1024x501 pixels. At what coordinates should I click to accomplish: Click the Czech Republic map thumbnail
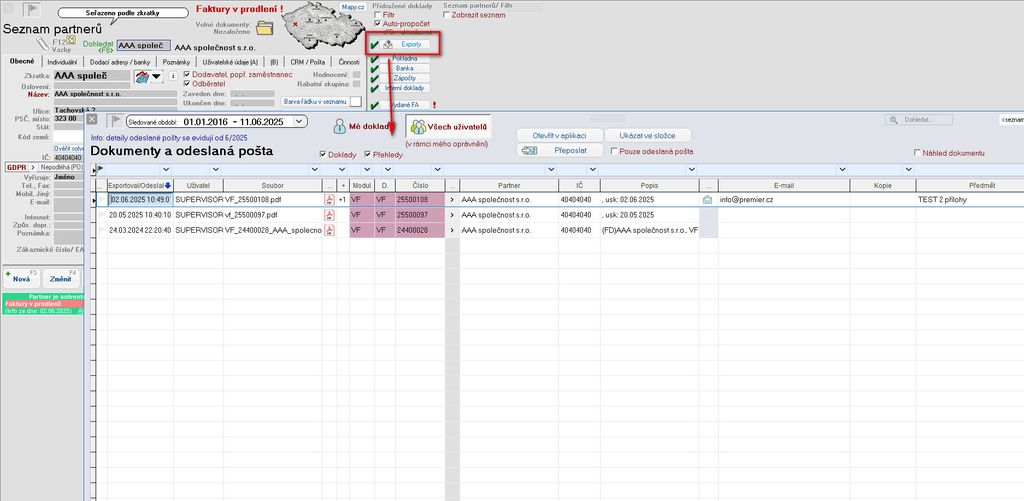(x=321, y=23)
